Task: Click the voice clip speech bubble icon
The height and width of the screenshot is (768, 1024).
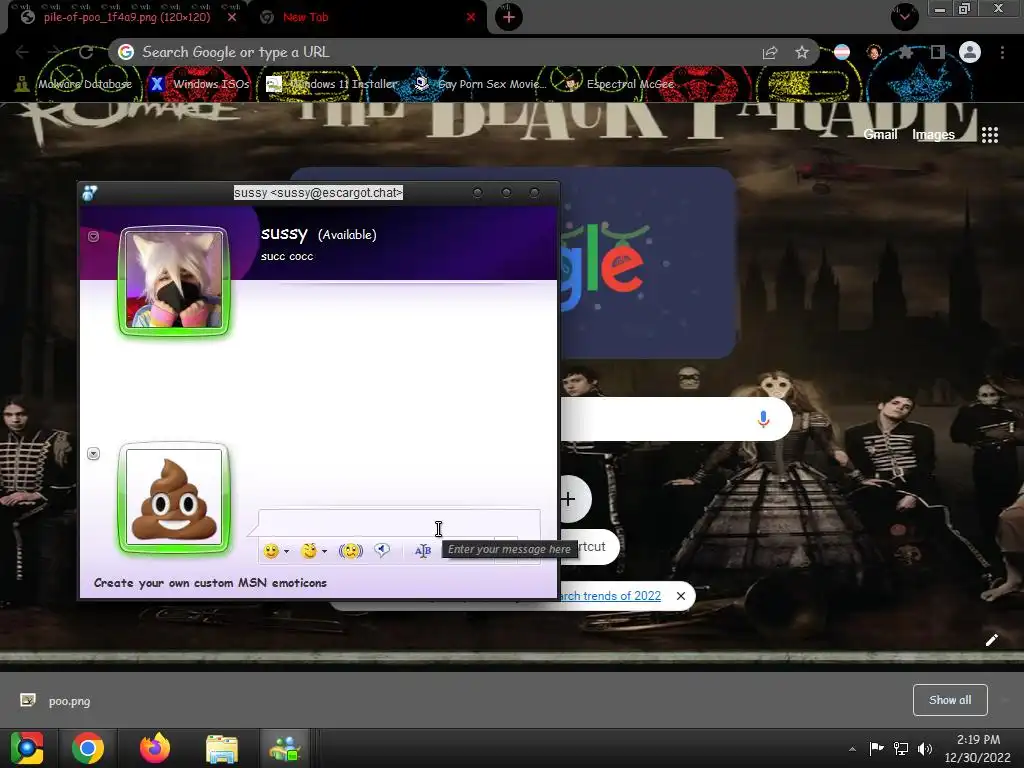Action: tap(383, 551)
